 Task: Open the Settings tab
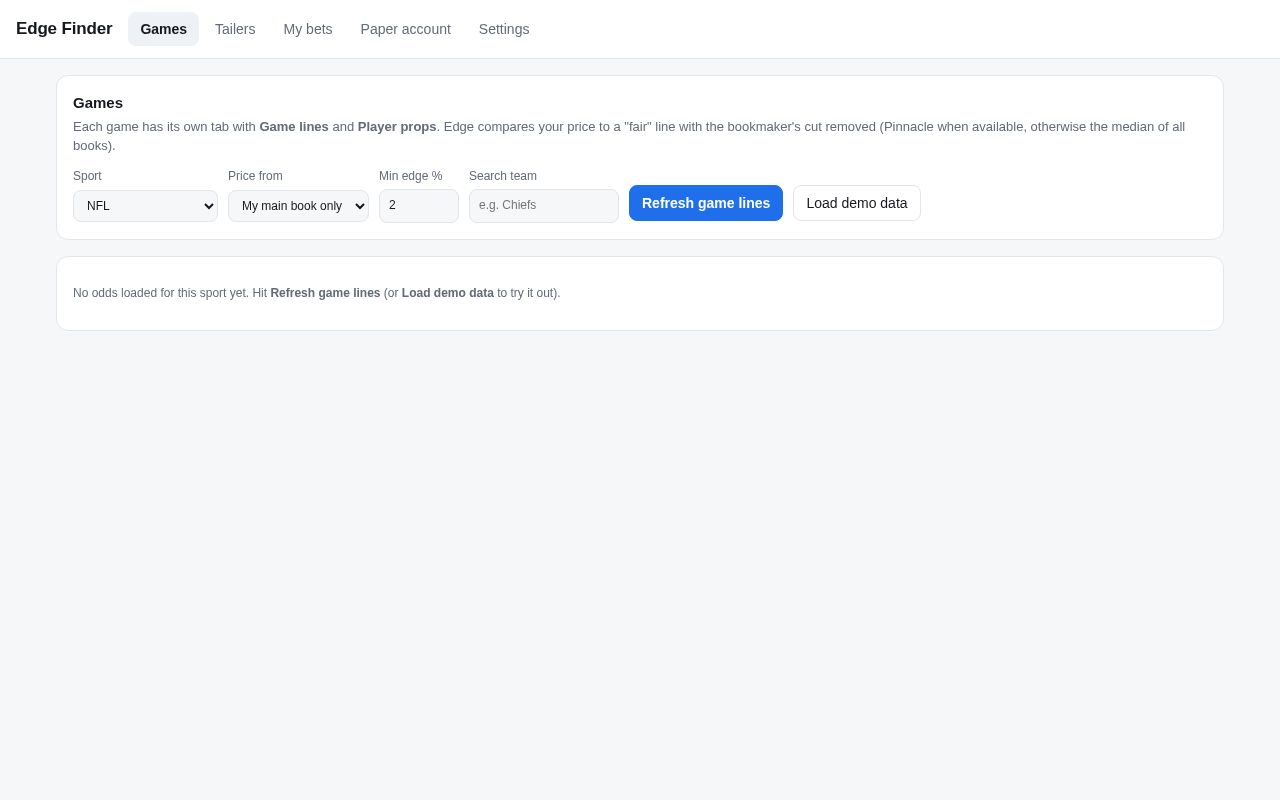(x=504, y=29)
